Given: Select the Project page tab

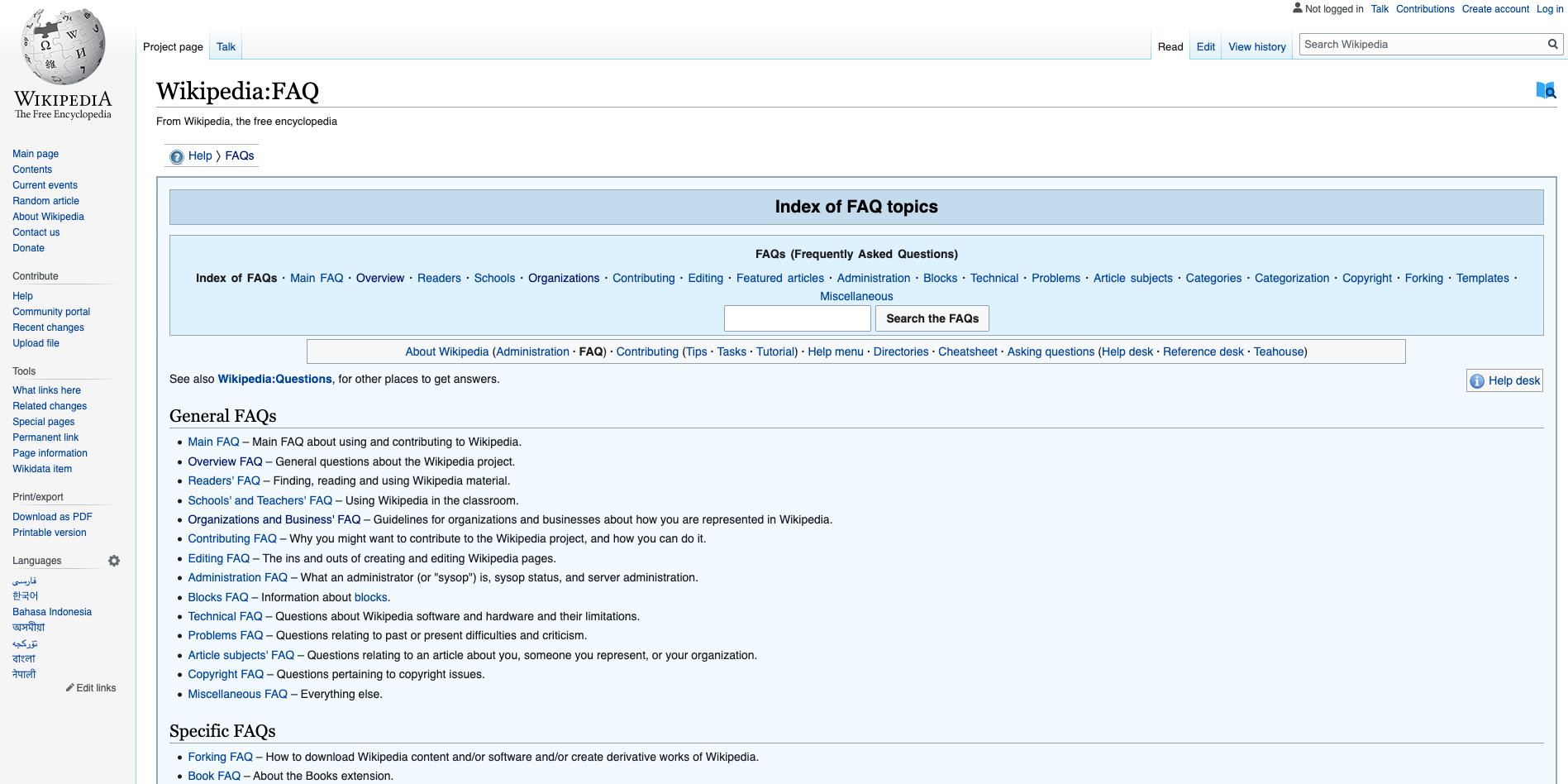Looking at the screenshot, I should point(173,47).
